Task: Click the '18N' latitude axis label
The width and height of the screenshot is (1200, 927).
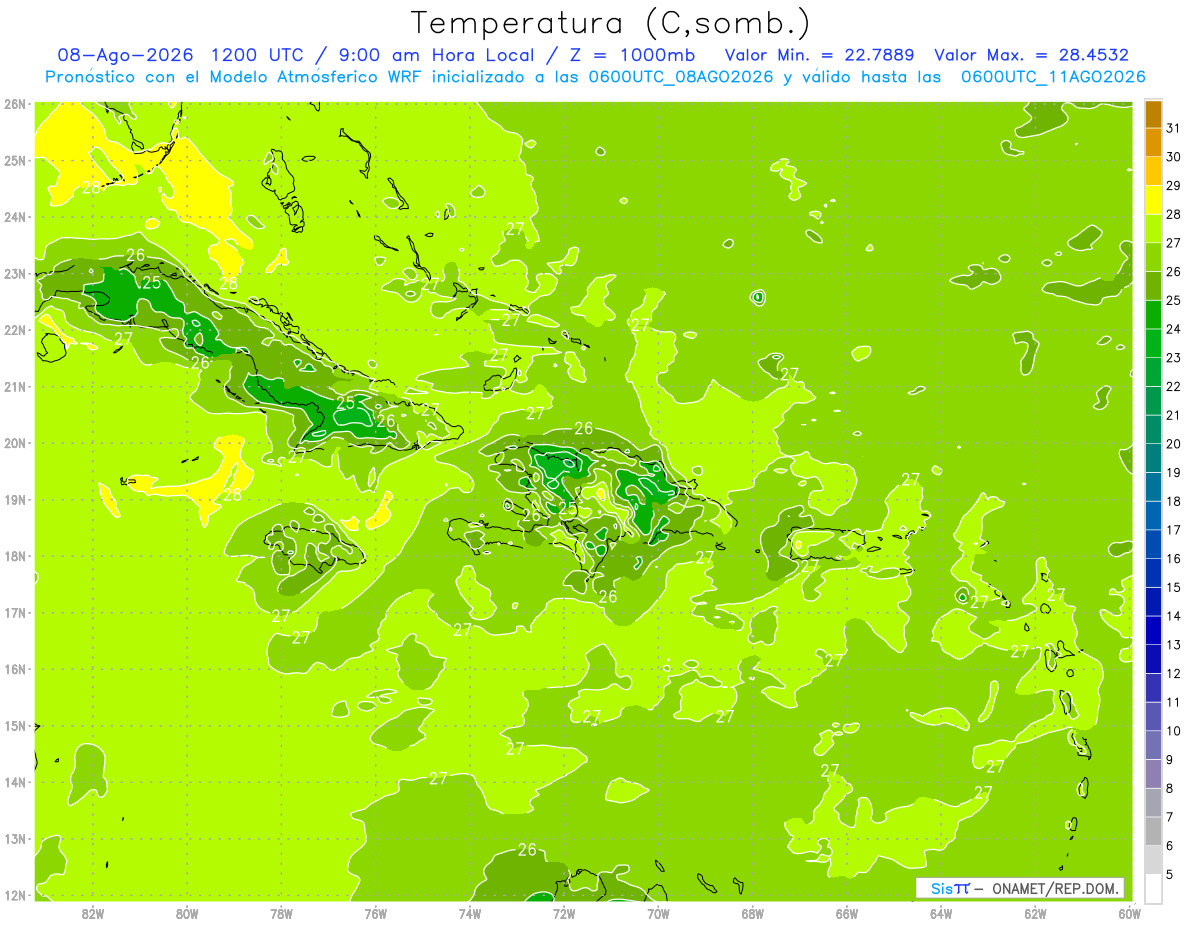Action: (15, 556)
